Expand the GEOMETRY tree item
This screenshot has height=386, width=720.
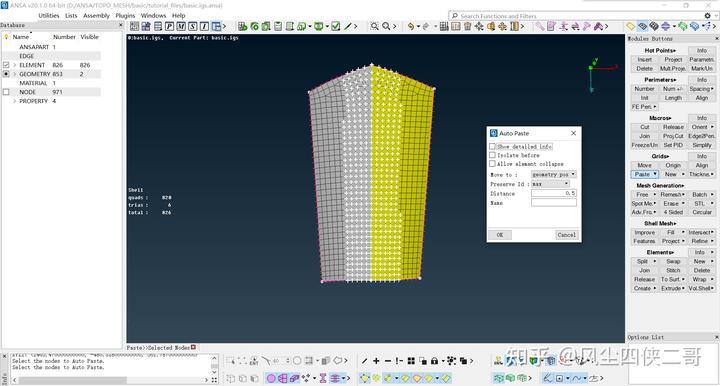pos(14,74)
